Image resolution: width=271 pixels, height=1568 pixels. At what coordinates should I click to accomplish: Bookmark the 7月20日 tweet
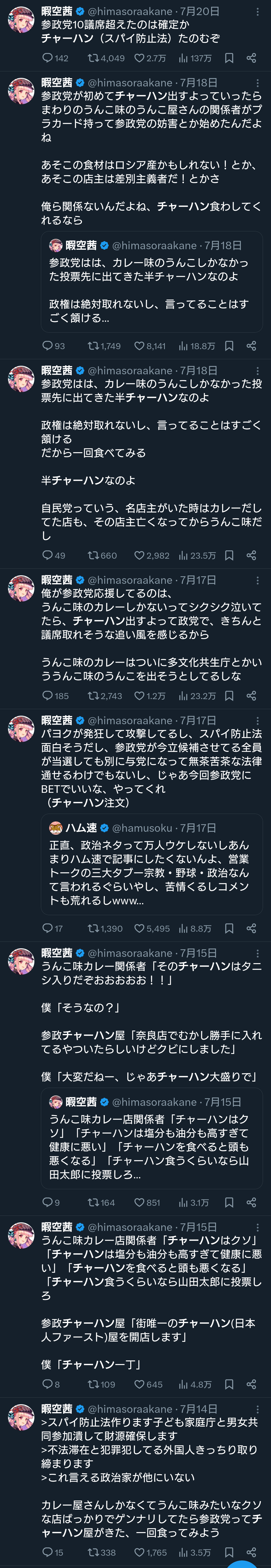pos(229,59)
